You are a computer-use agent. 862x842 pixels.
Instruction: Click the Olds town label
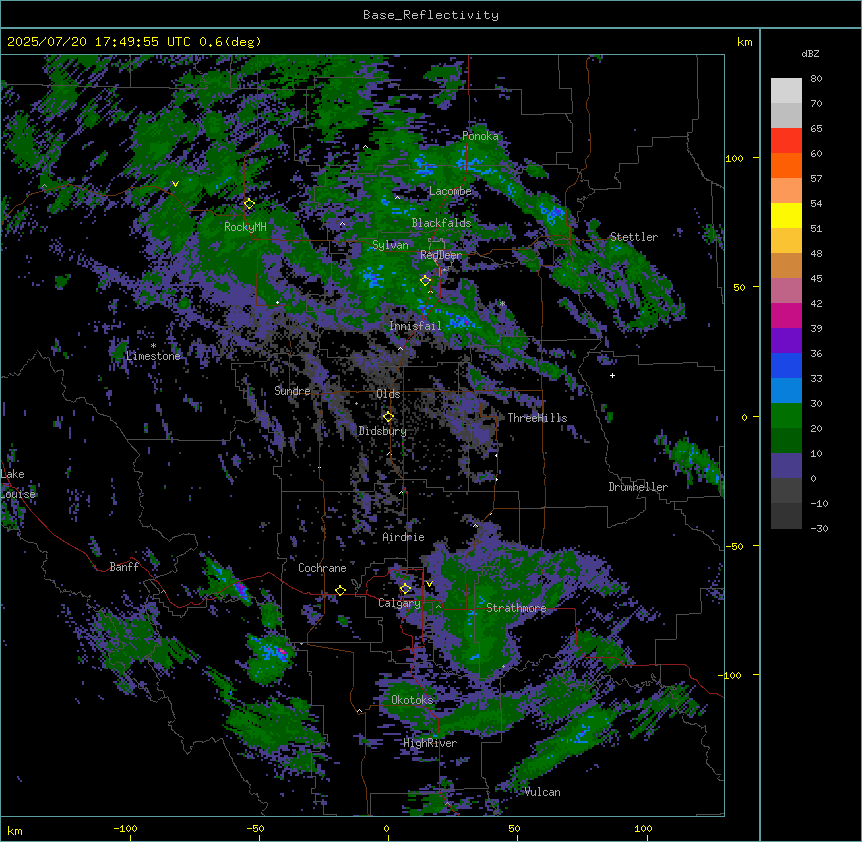(388, 394)
